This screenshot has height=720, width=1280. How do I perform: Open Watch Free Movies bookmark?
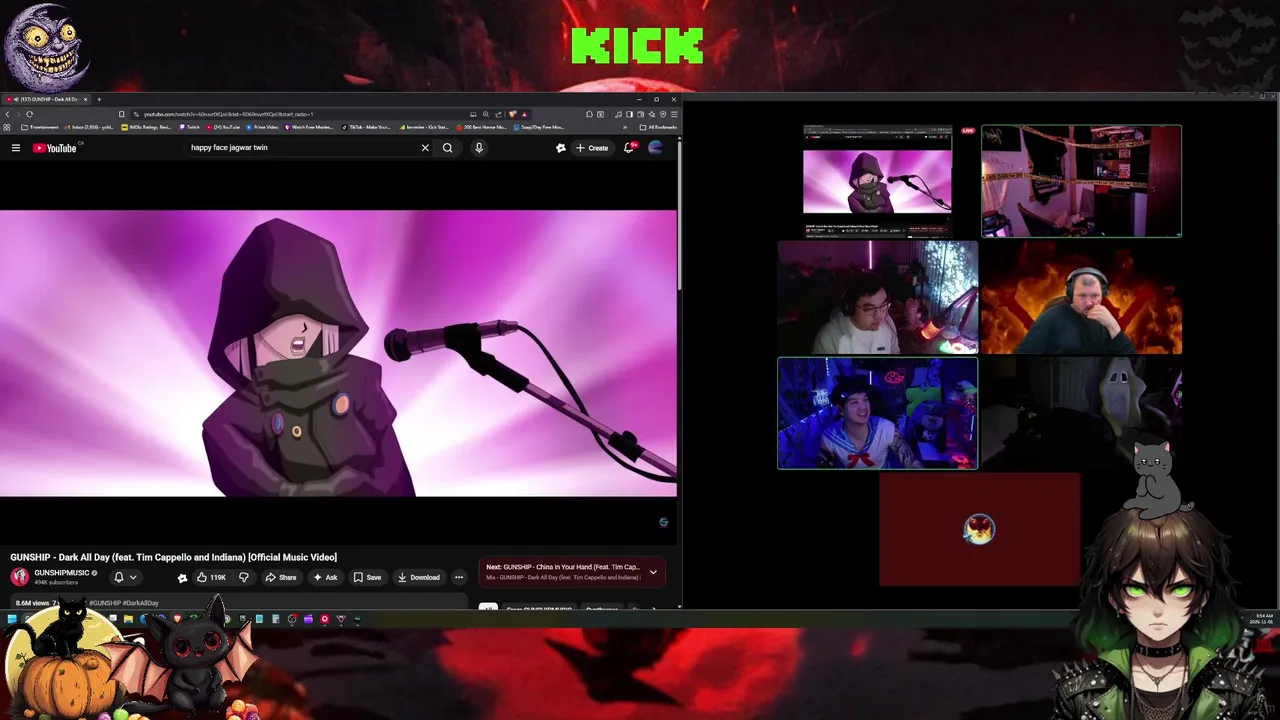coord(310,127)
